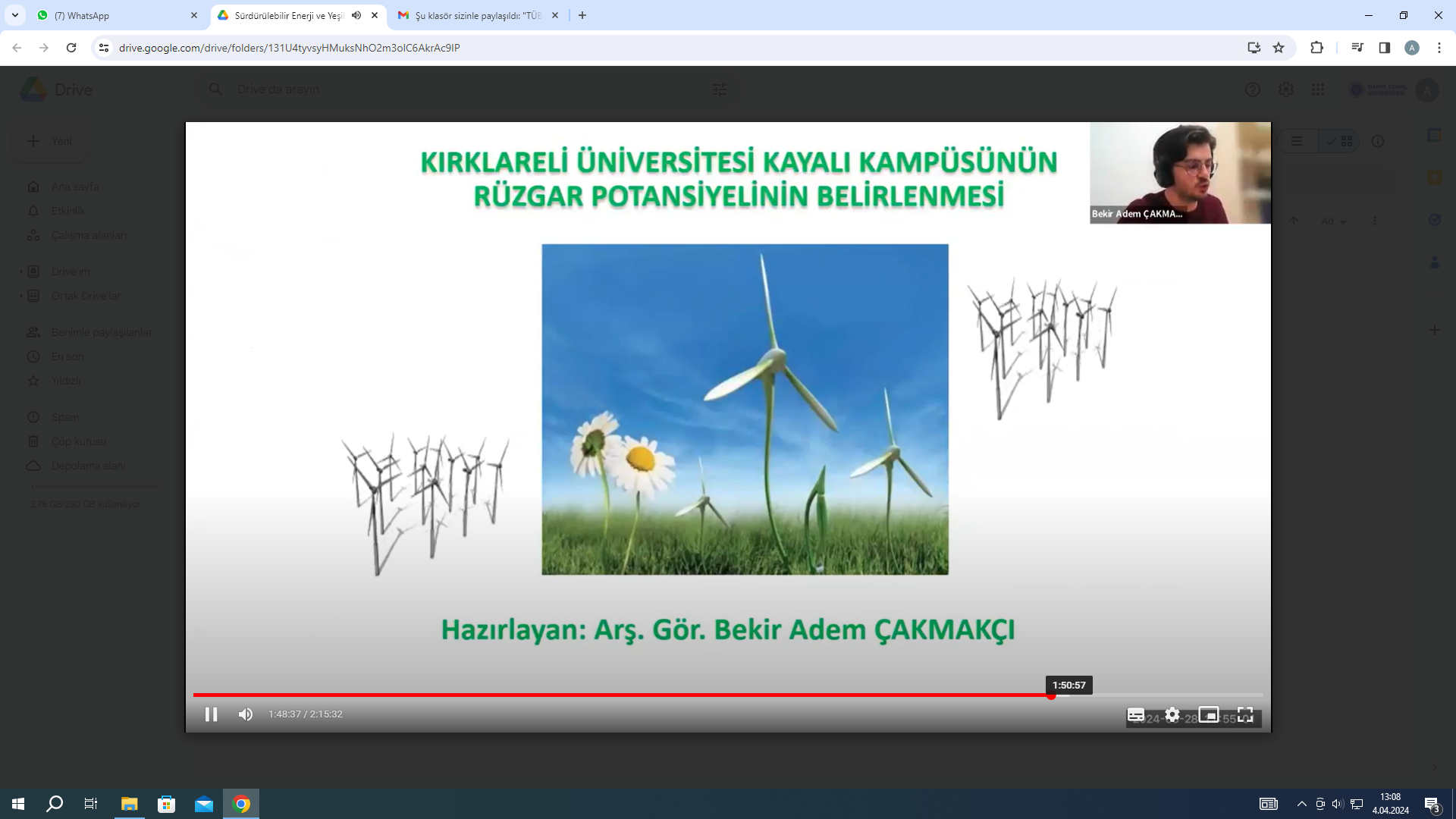Enter fullscreen video mode
Image resolution: width=1456 pixels, height=819 pixels.
click(1245, 714)
